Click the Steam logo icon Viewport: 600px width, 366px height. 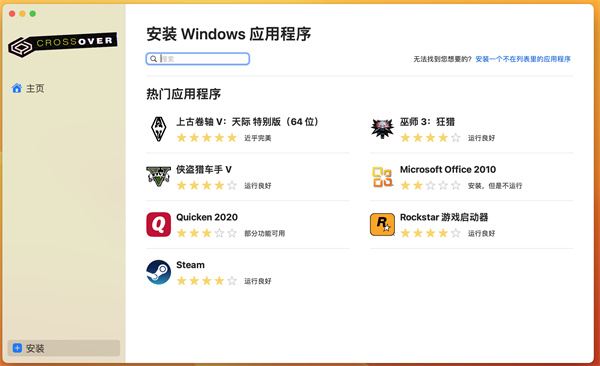point(158,272)
